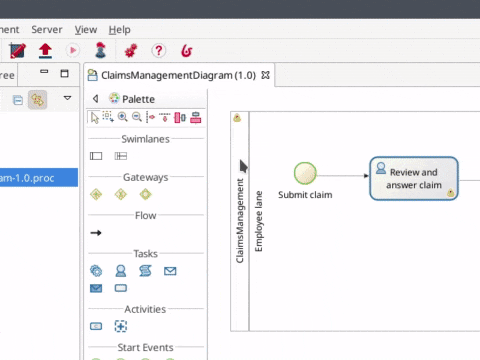Minimize the explorer side panel
This screenshot has width=480, height=360.
44,72
